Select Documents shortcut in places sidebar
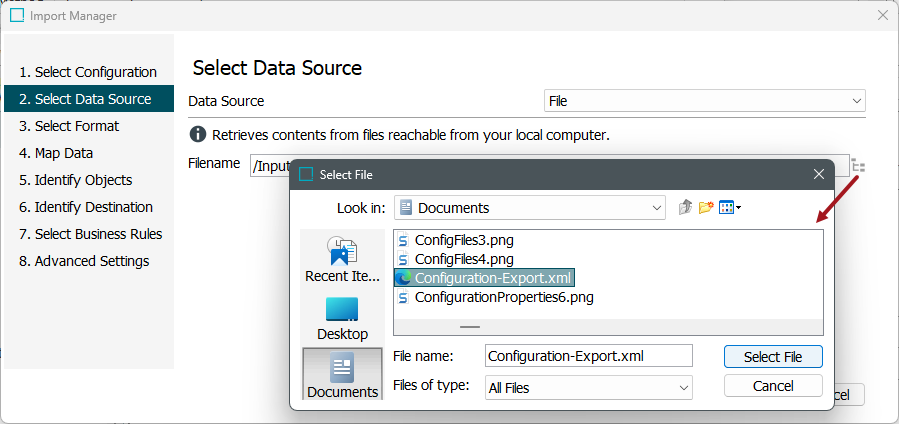 (342, 374)
